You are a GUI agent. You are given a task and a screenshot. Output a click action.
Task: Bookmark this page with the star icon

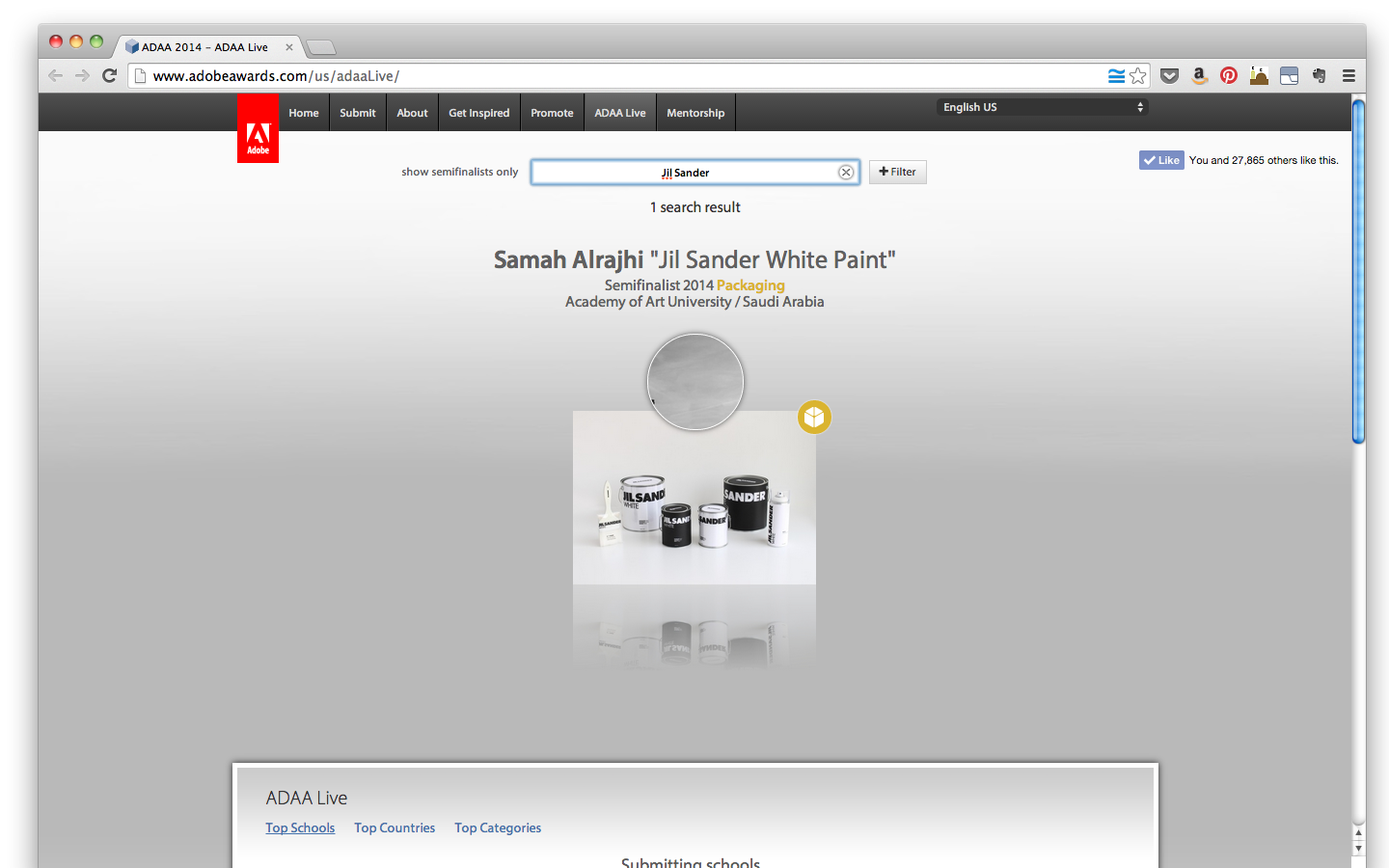coord(1138,75)
